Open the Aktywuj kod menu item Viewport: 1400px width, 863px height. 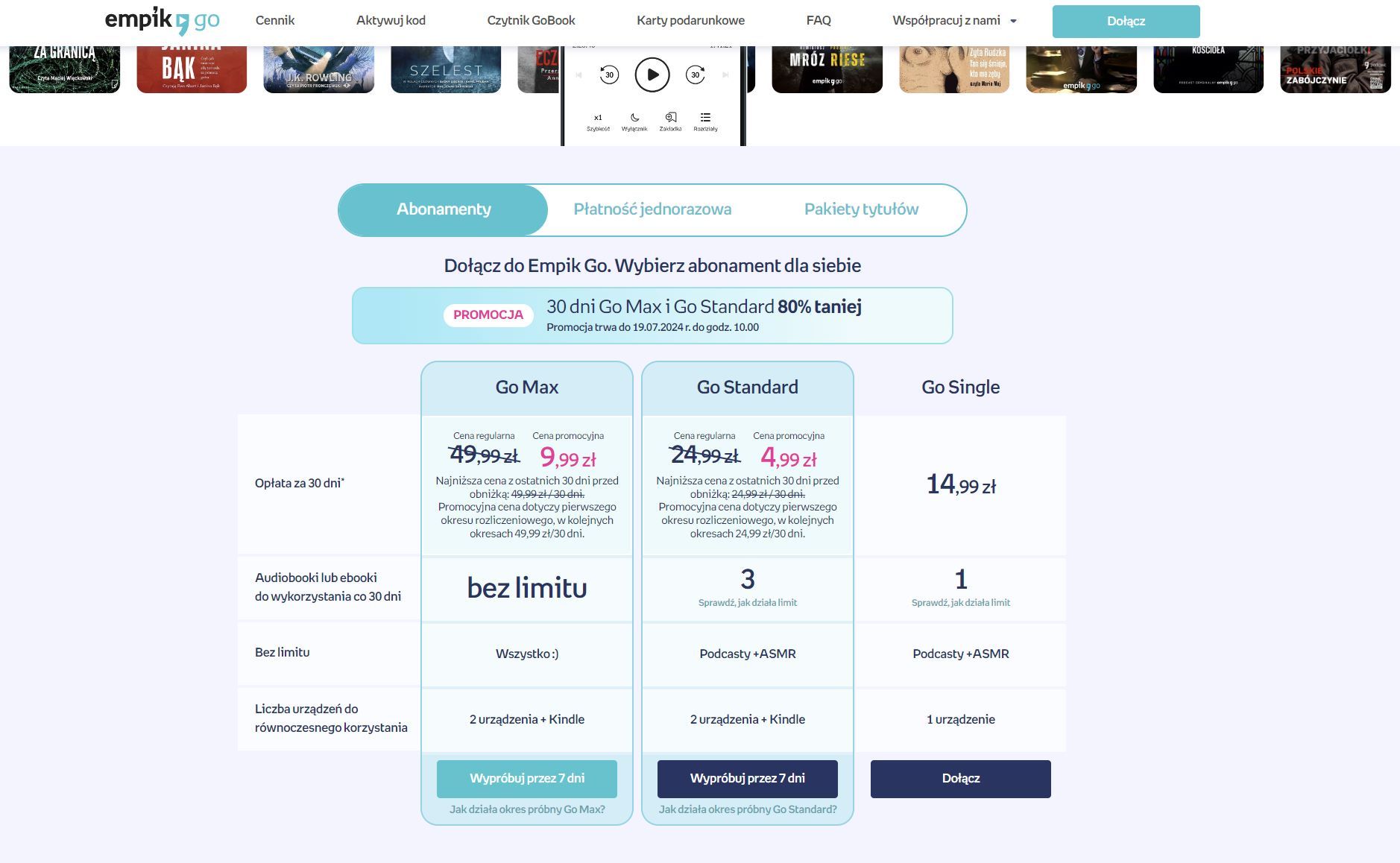click(391, 21)
